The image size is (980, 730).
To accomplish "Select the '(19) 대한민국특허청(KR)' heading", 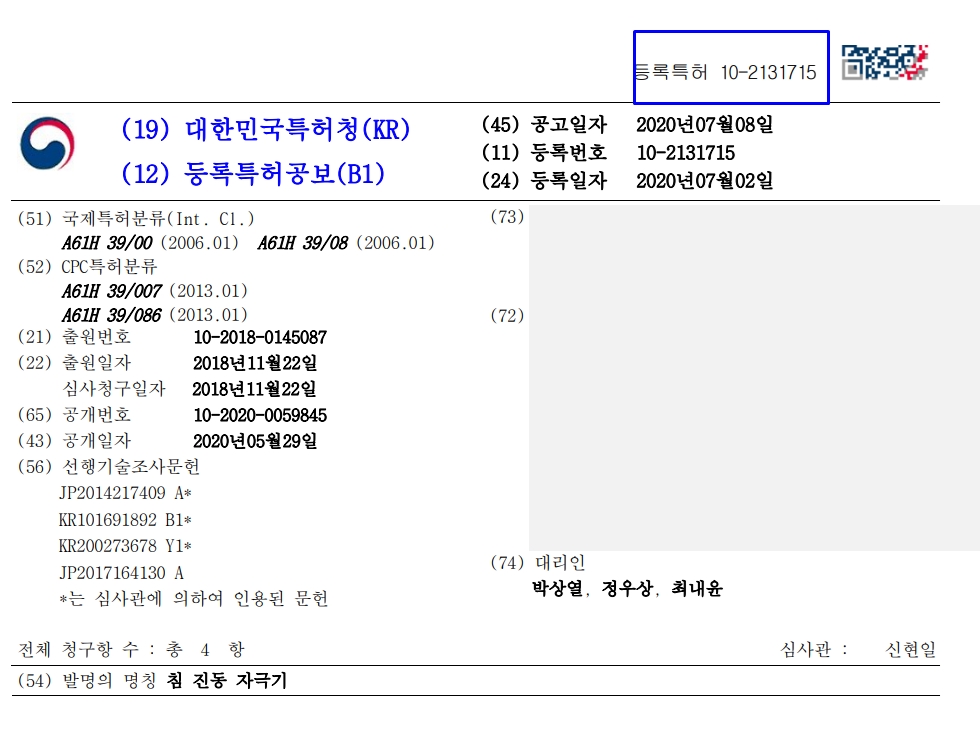I will coord(266,129).
